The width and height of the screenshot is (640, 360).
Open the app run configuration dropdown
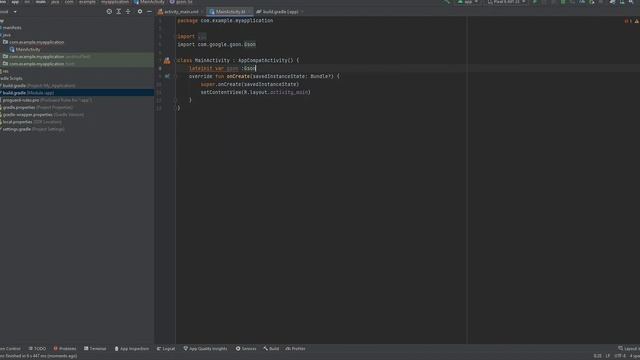tap(468, 2)
